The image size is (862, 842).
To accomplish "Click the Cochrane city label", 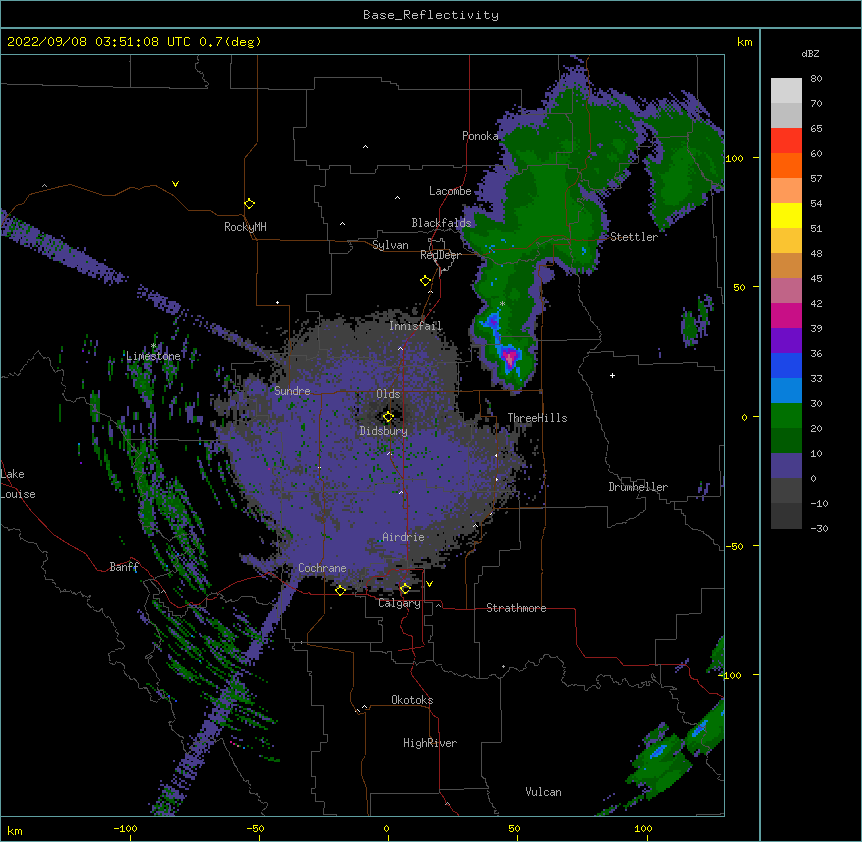I will 322,568.
